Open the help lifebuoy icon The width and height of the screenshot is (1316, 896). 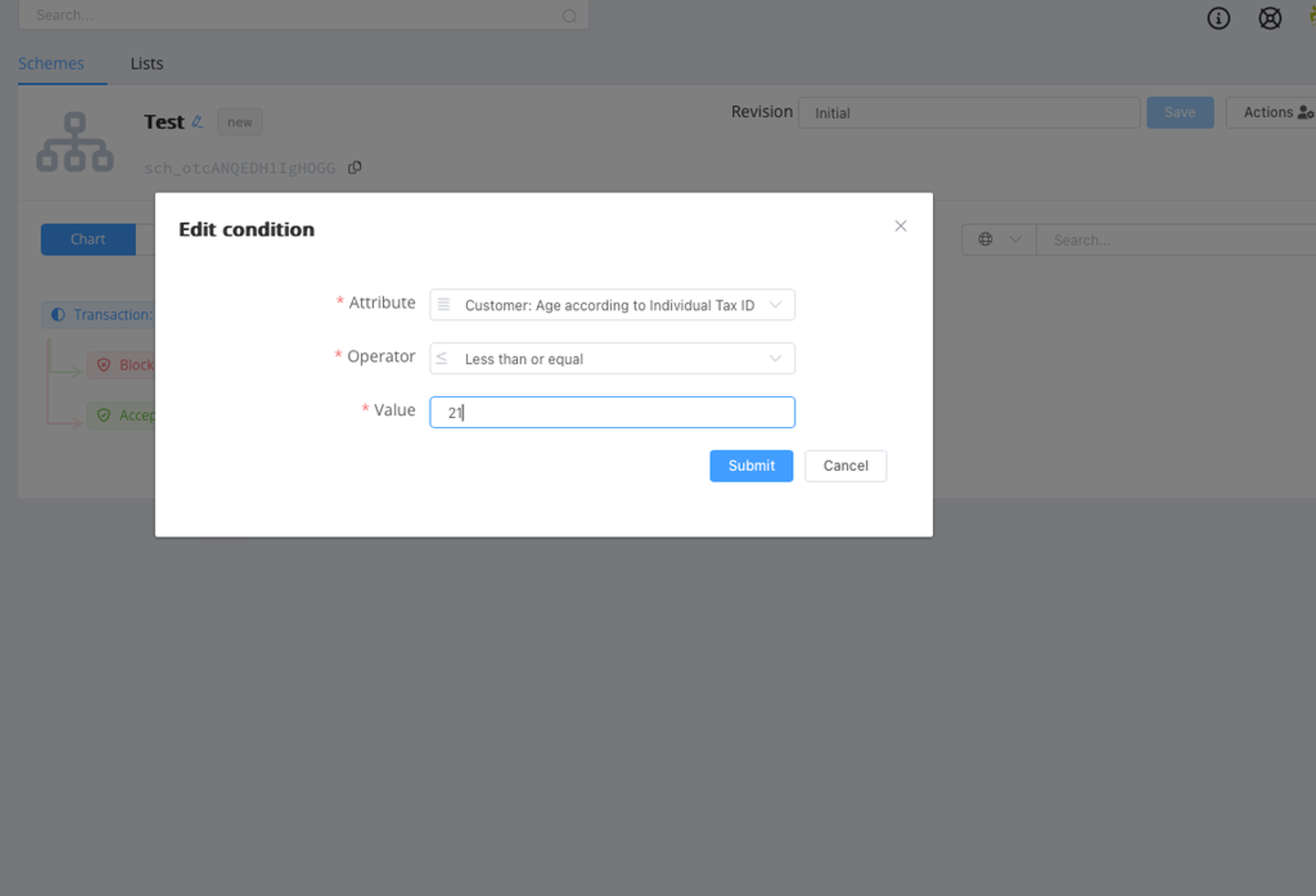click(x=1270, y=18)
